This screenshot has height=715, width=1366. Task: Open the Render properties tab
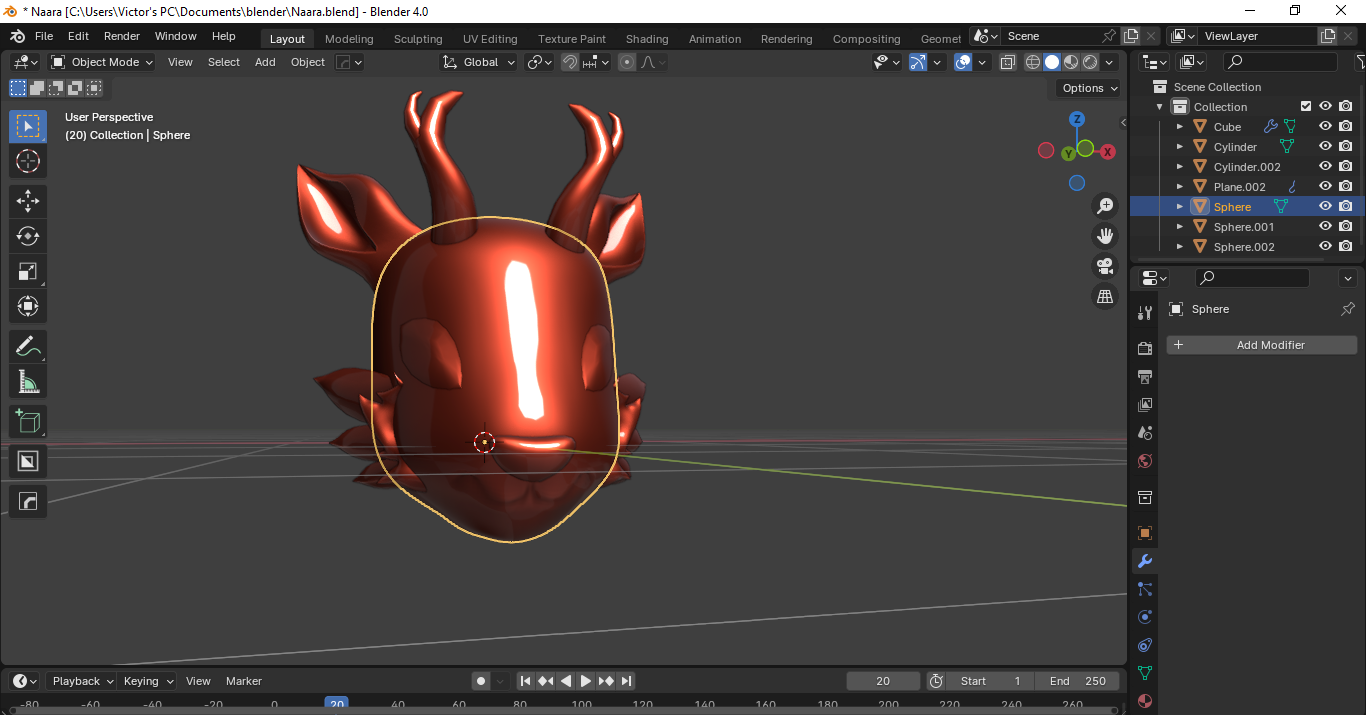pyautogui.click(x=1145, y=348)
